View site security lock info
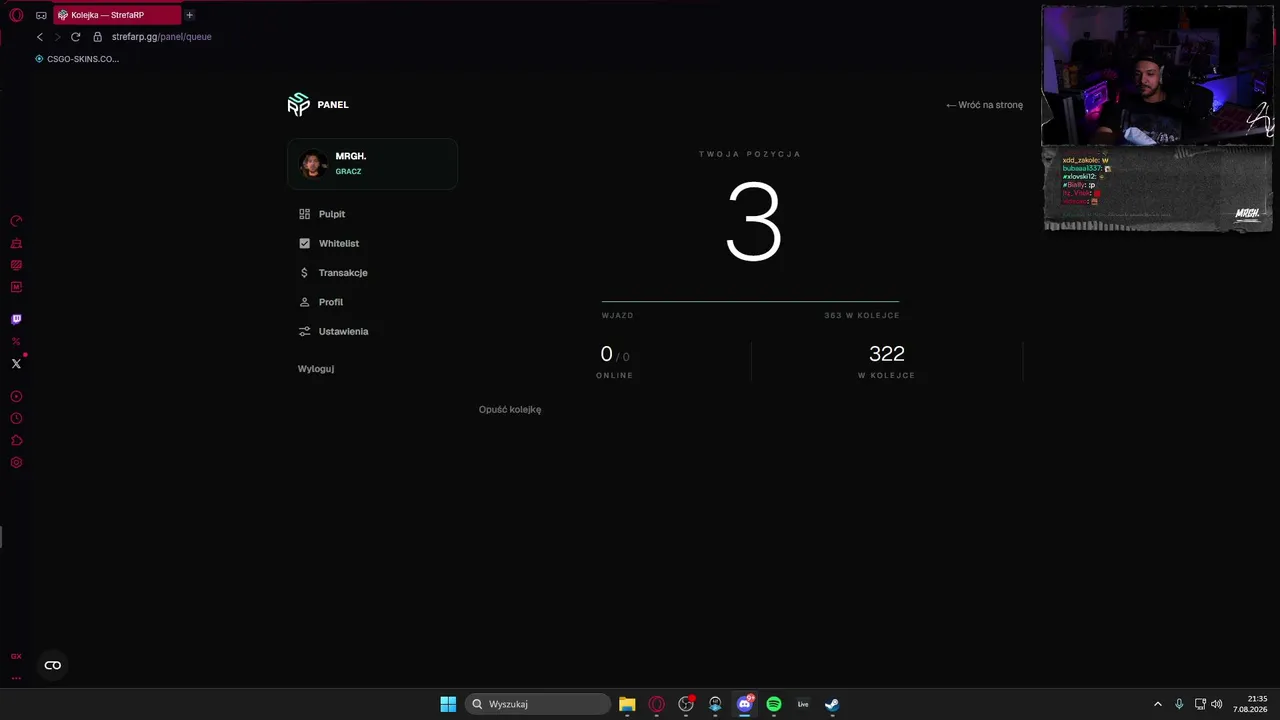 pos(97,37)
